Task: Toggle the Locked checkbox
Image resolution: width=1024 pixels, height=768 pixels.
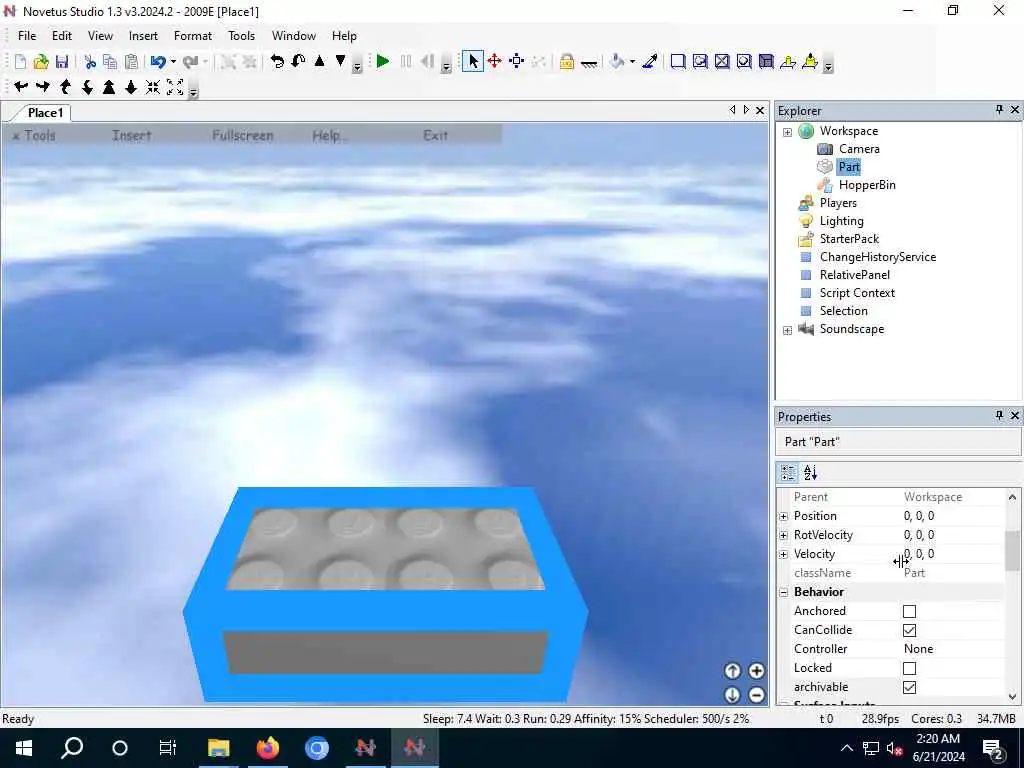Action: (x=909, y=668)
